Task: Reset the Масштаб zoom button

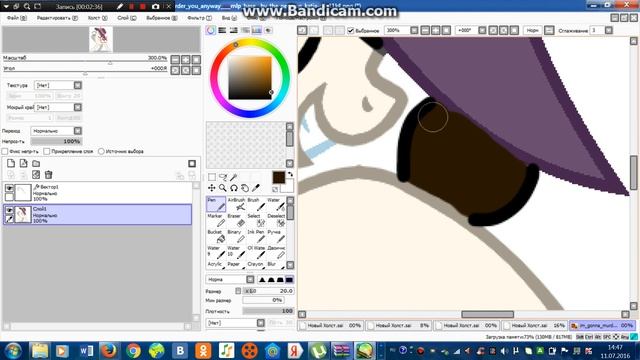Action: tap(196, 60)
